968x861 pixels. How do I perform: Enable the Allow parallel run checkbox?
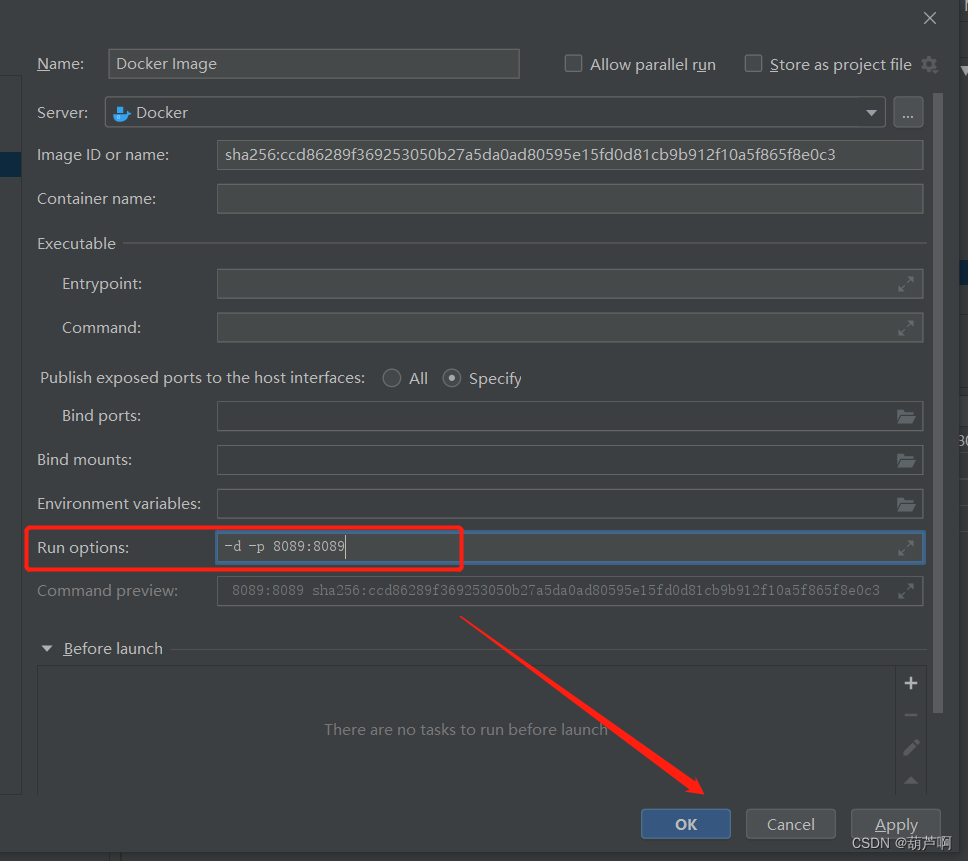coord(573,63)
